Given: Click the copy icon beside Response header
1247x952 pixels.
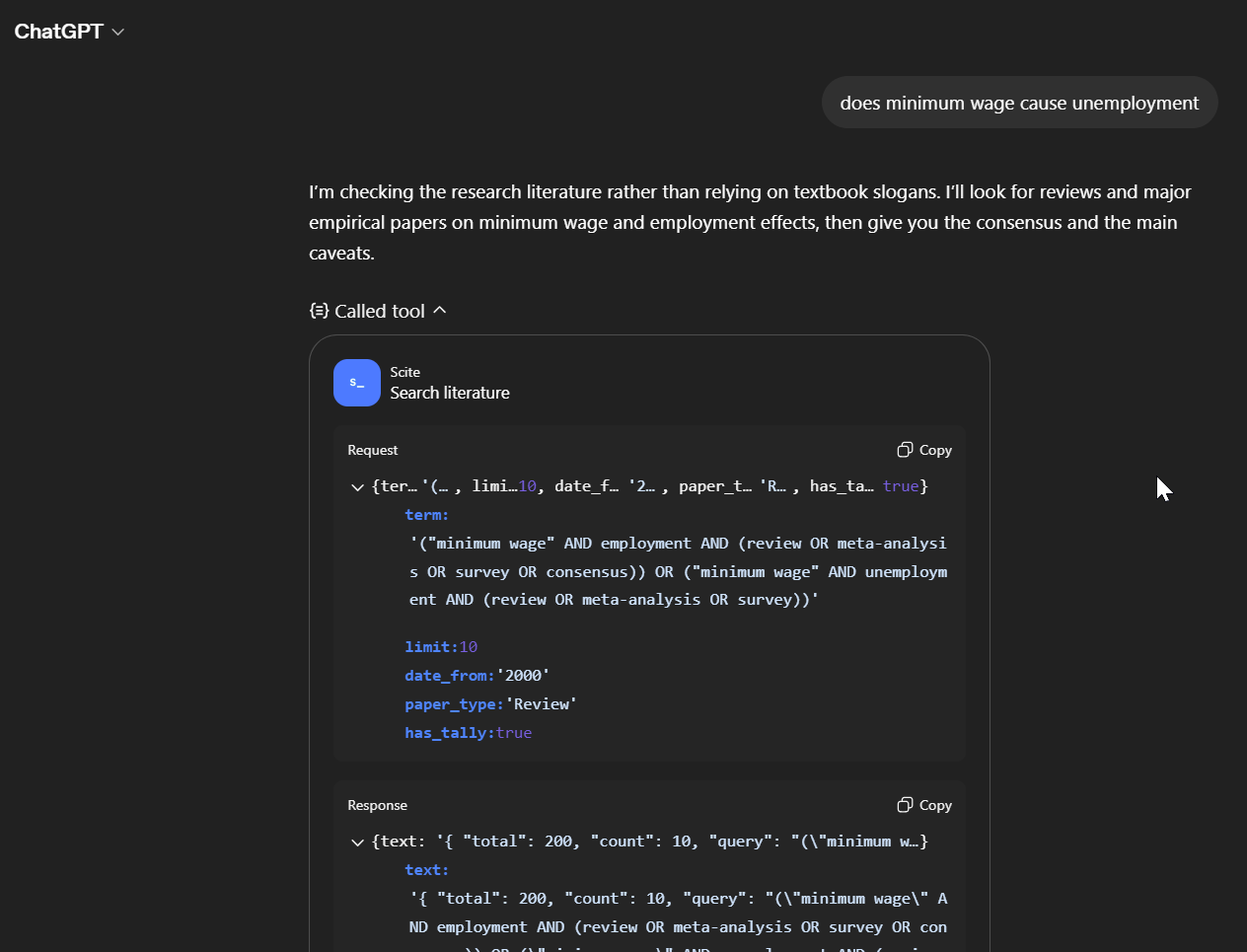Looking at the screenshot, I should coord(905,805).
